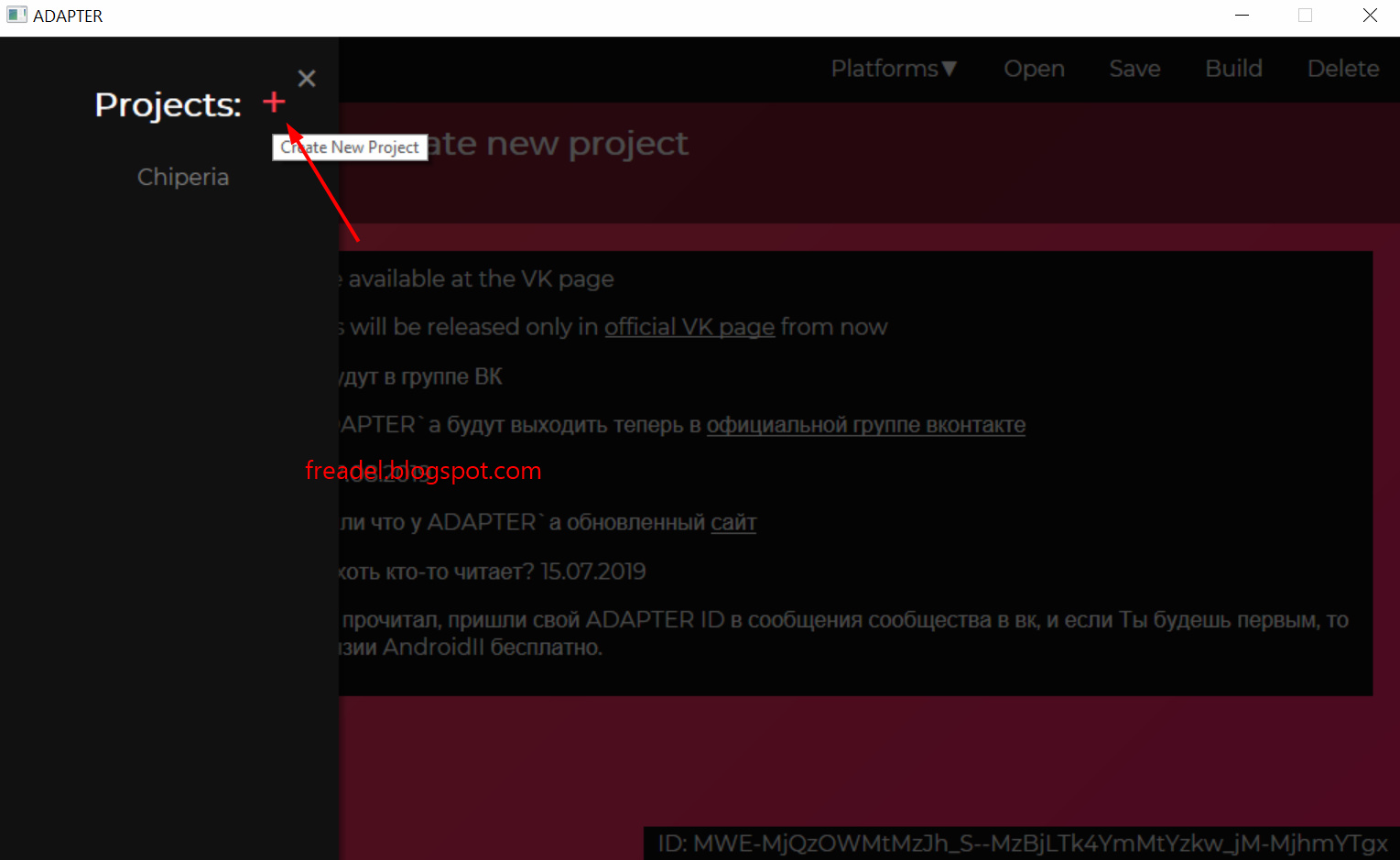Open the Chiperia project
This screenshot has height=860, width=1400.
coord(183,177)
